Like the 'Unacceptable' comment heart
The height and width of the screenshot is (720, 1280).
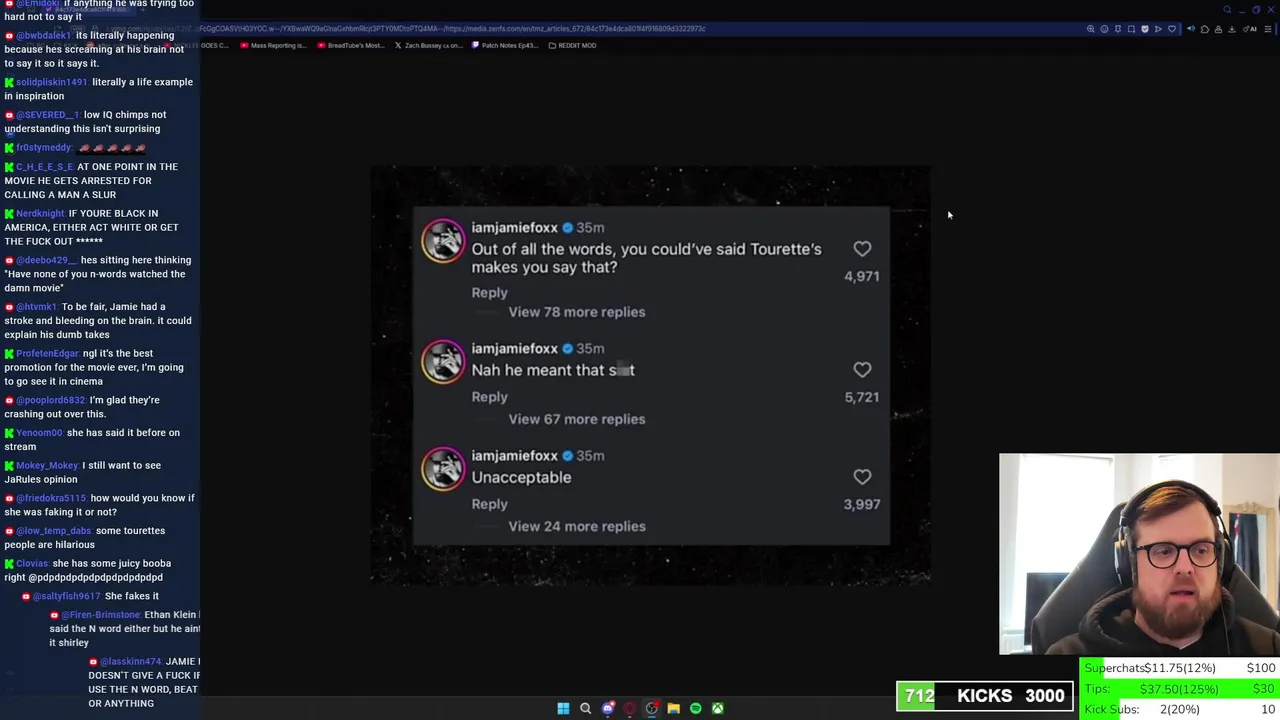pyautogui.click(x=862, y=477)
